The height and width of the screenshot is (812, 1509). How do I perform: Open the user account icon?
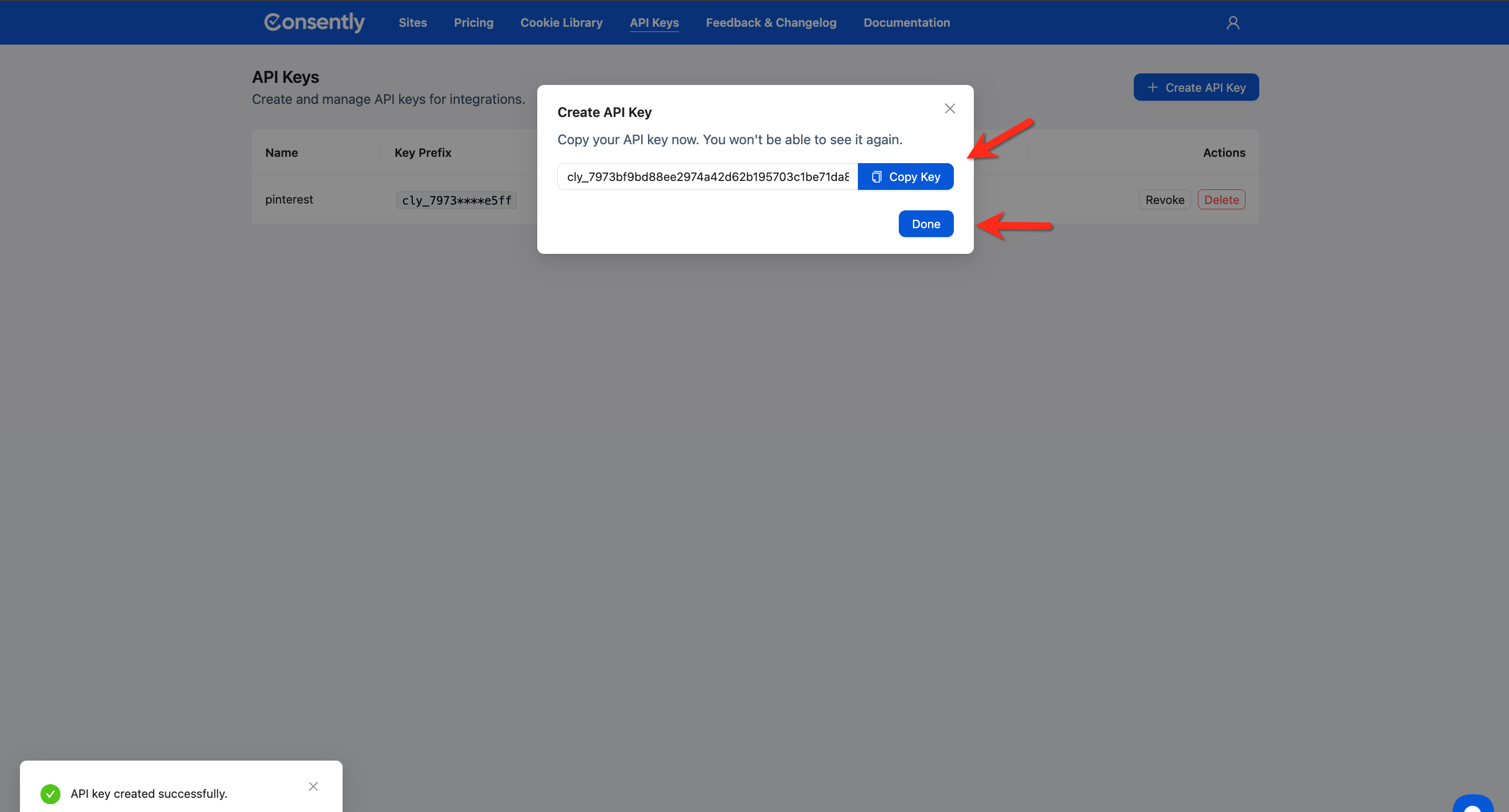[1232, 22]
